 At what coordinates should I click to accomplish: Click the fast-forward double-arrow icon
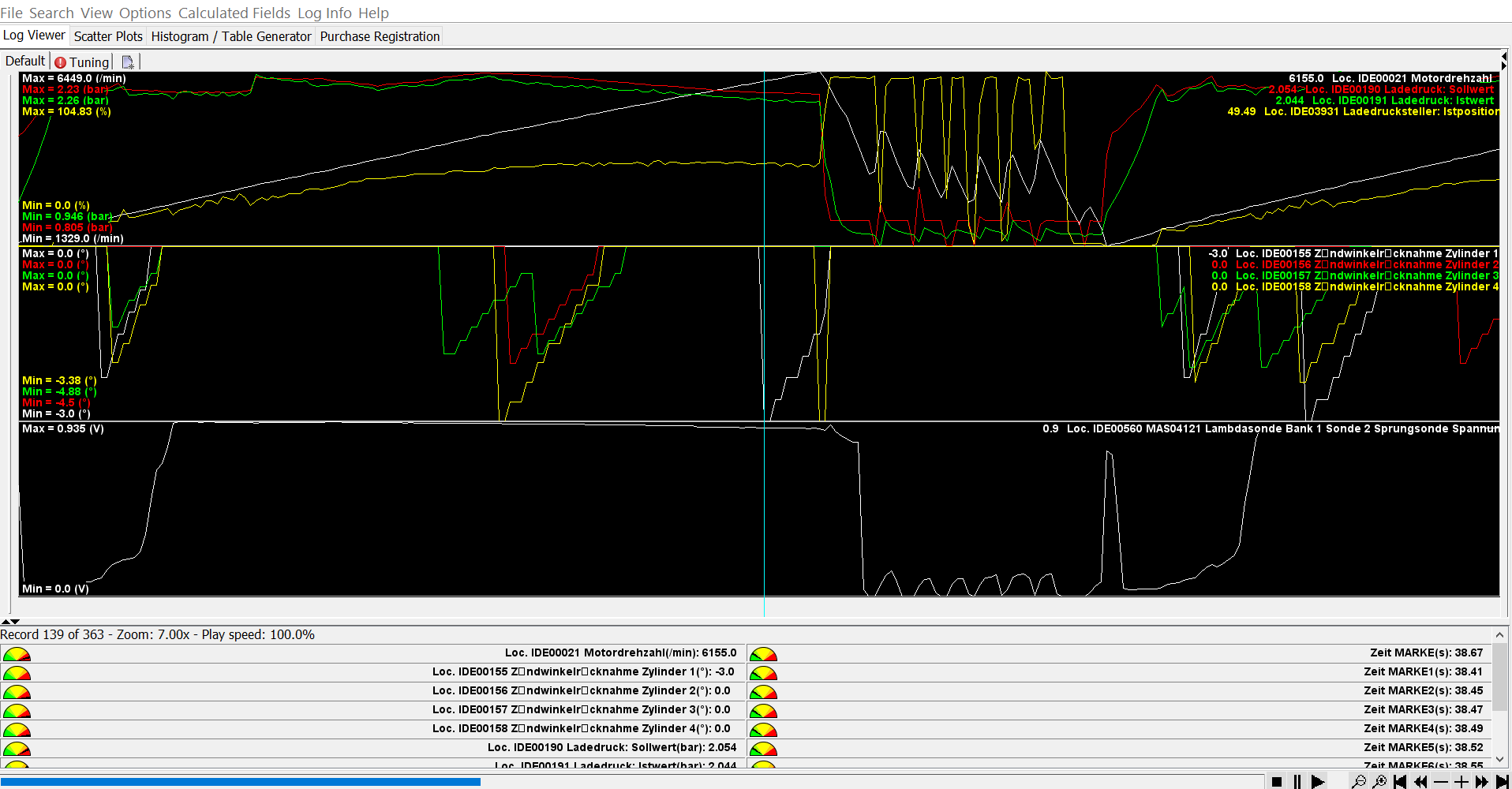tap(1482, 782)
